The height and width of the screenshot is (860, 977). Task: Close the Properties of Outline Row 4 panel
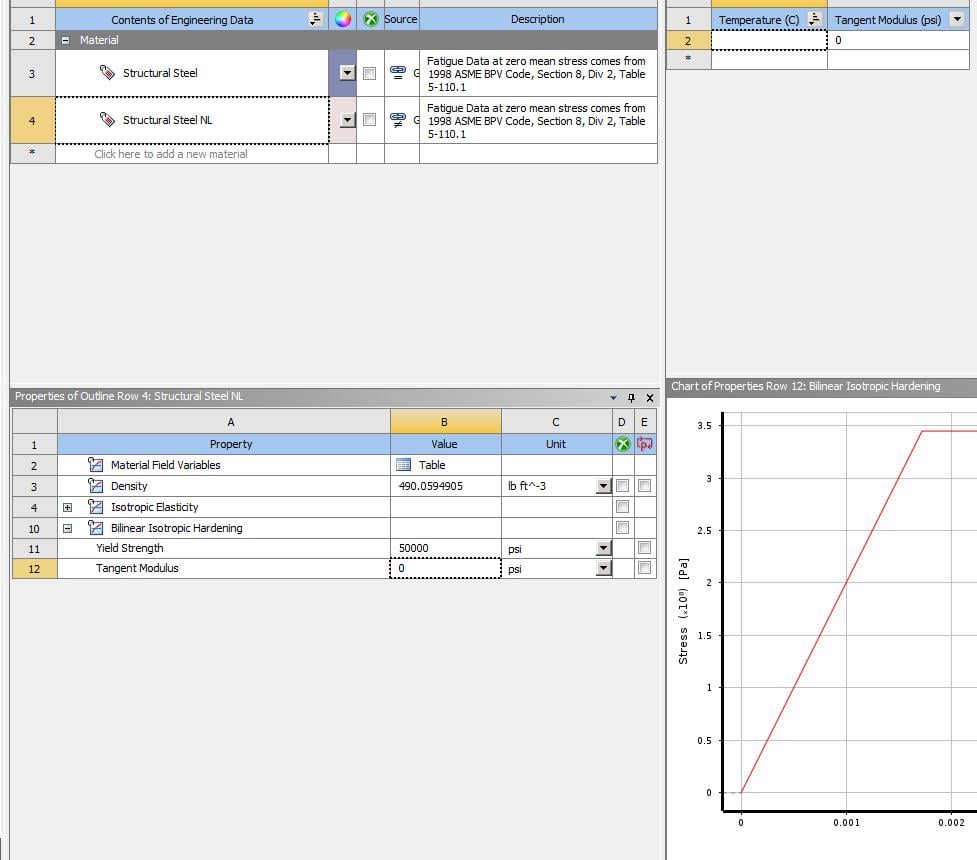[650, 398]
